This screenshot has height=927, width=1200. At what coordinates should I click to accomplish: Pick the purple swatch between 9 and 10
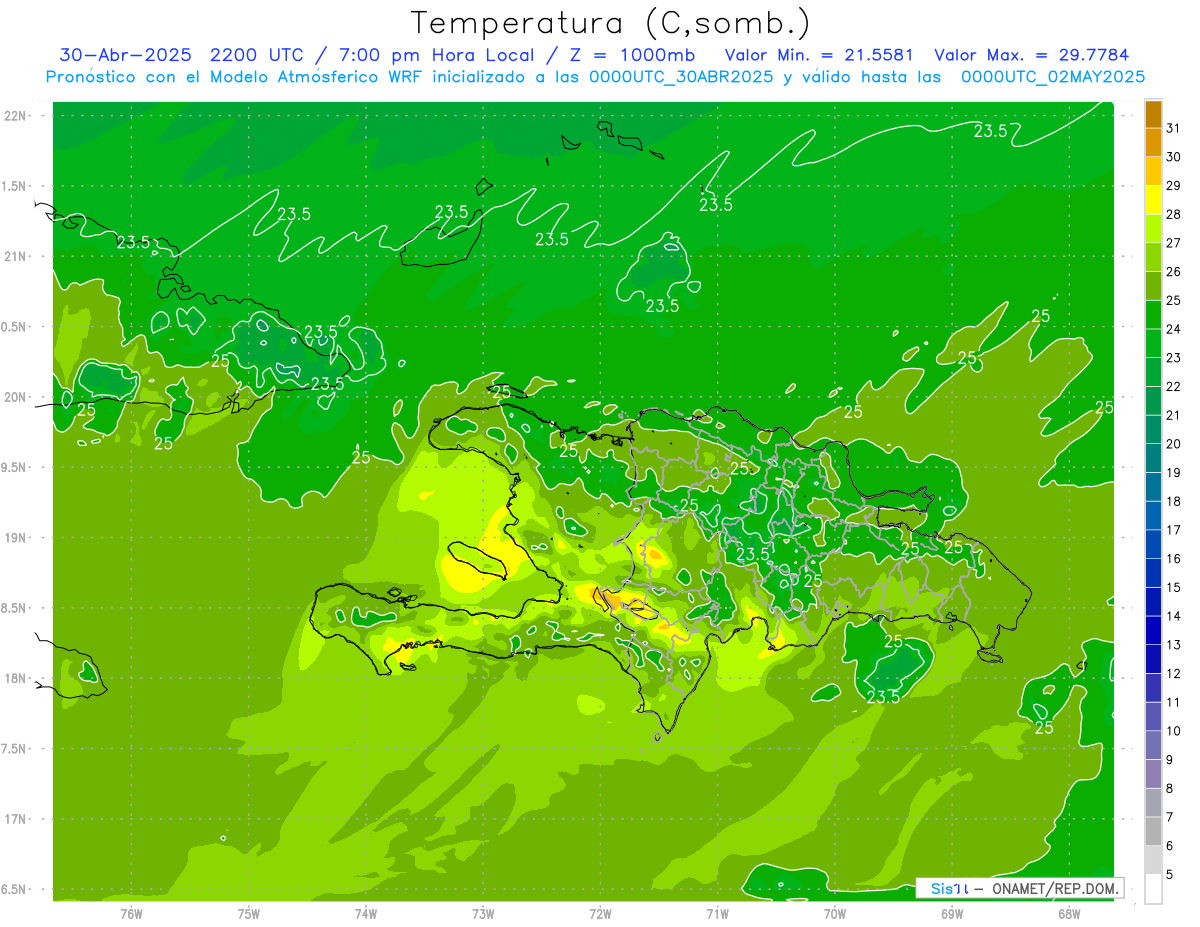[x=1153, y=745]
